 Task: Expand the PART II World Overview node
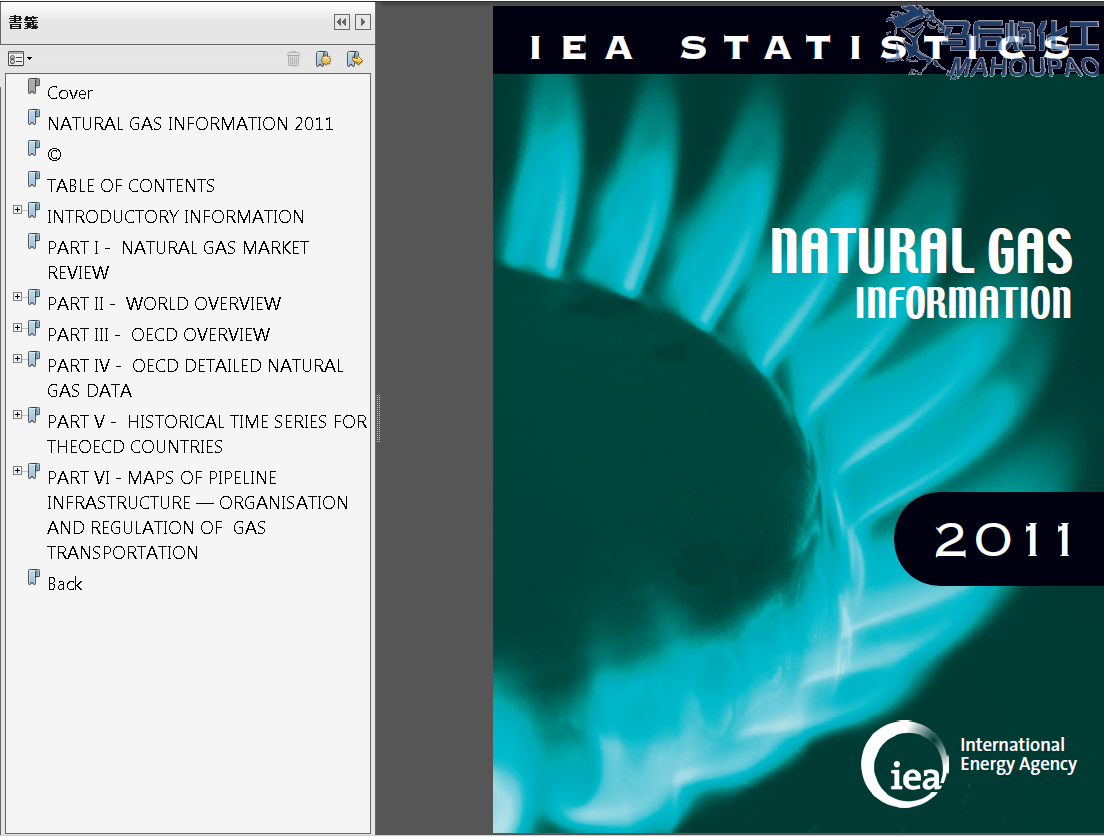[18, 297]
